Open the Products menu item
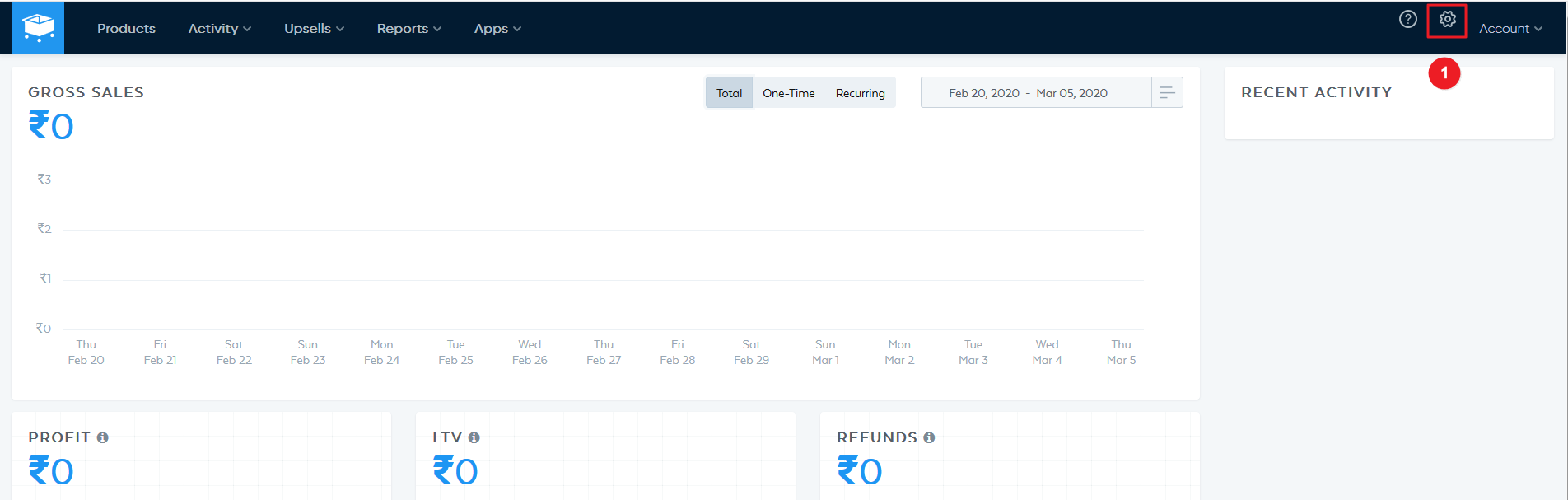 tap(126, 29)
